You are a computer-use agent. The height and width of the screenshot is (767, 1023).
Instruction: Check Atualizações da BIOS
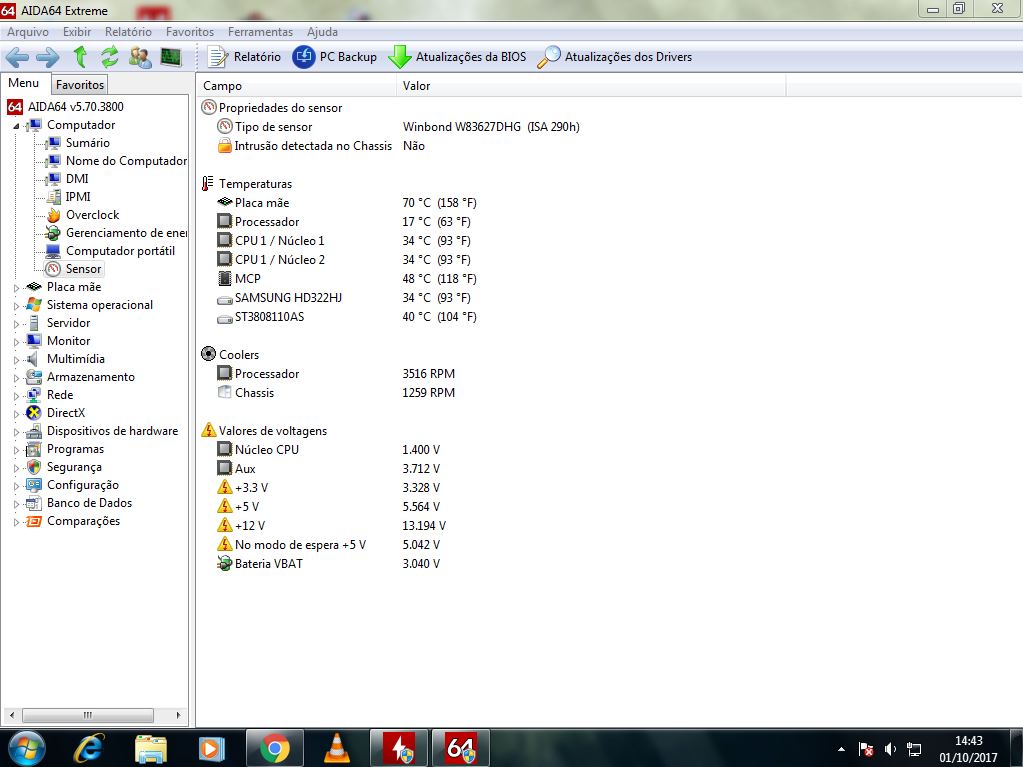coord(457,57)
